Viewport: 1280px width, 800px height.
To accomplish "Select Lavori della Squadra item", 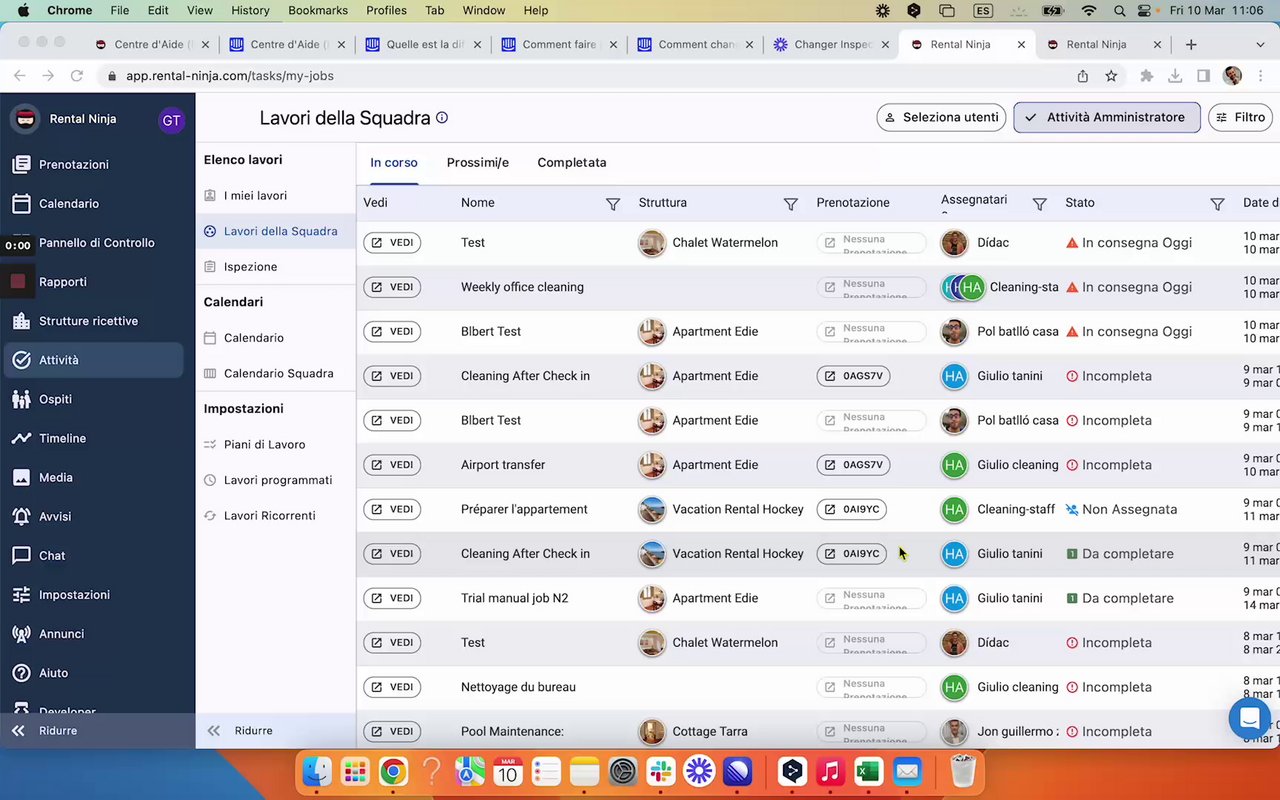I will 275,231.
